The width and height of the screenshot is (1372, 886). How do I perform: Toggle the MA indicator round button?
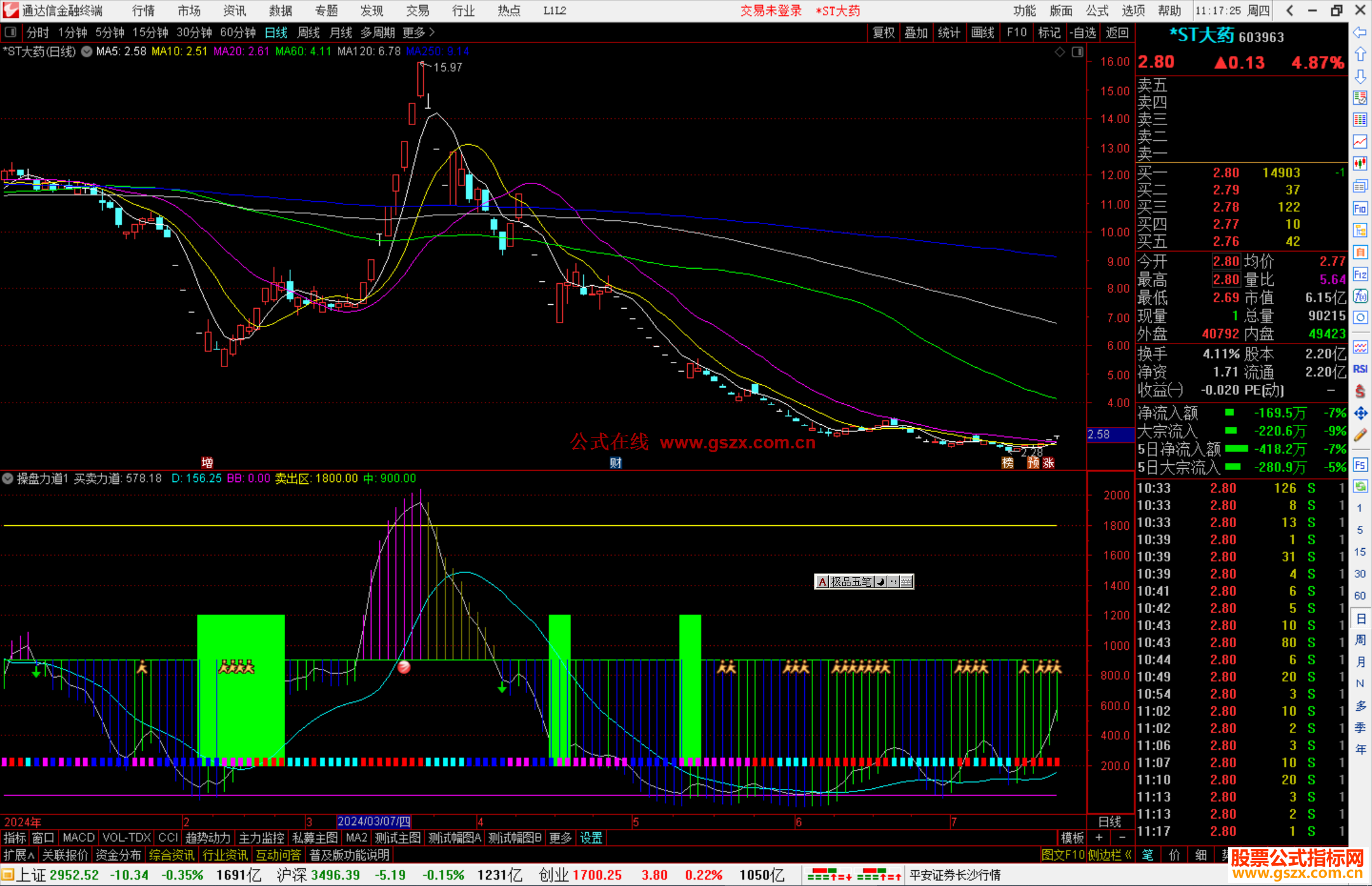pyautogui.click(x=86, y=51)
